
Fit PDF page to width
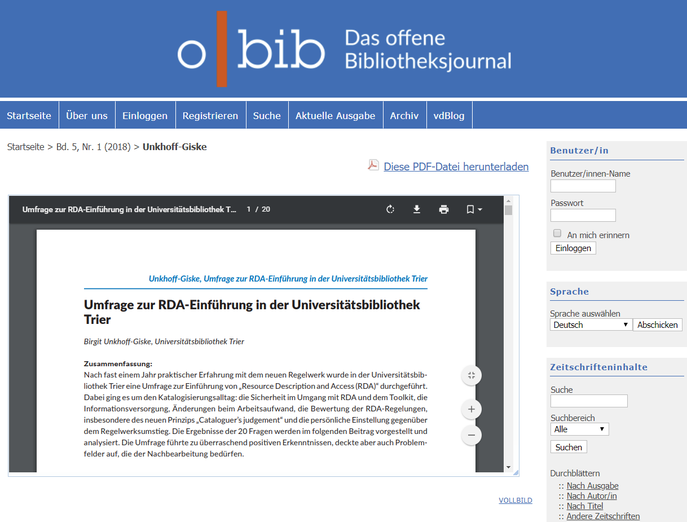click(x=471, y=376)
